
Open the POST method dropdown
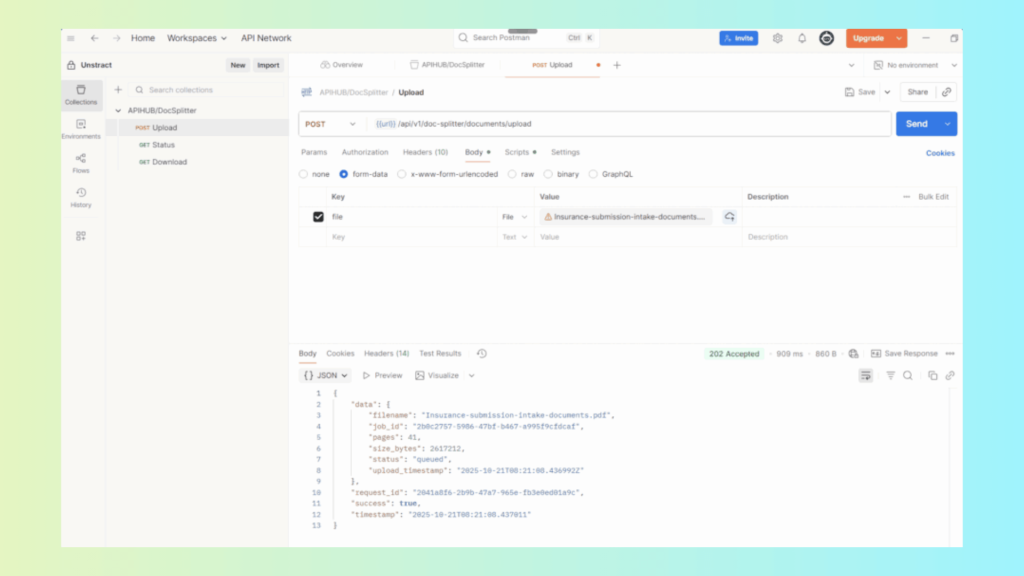pyautogui.click(x=331, y=124)
